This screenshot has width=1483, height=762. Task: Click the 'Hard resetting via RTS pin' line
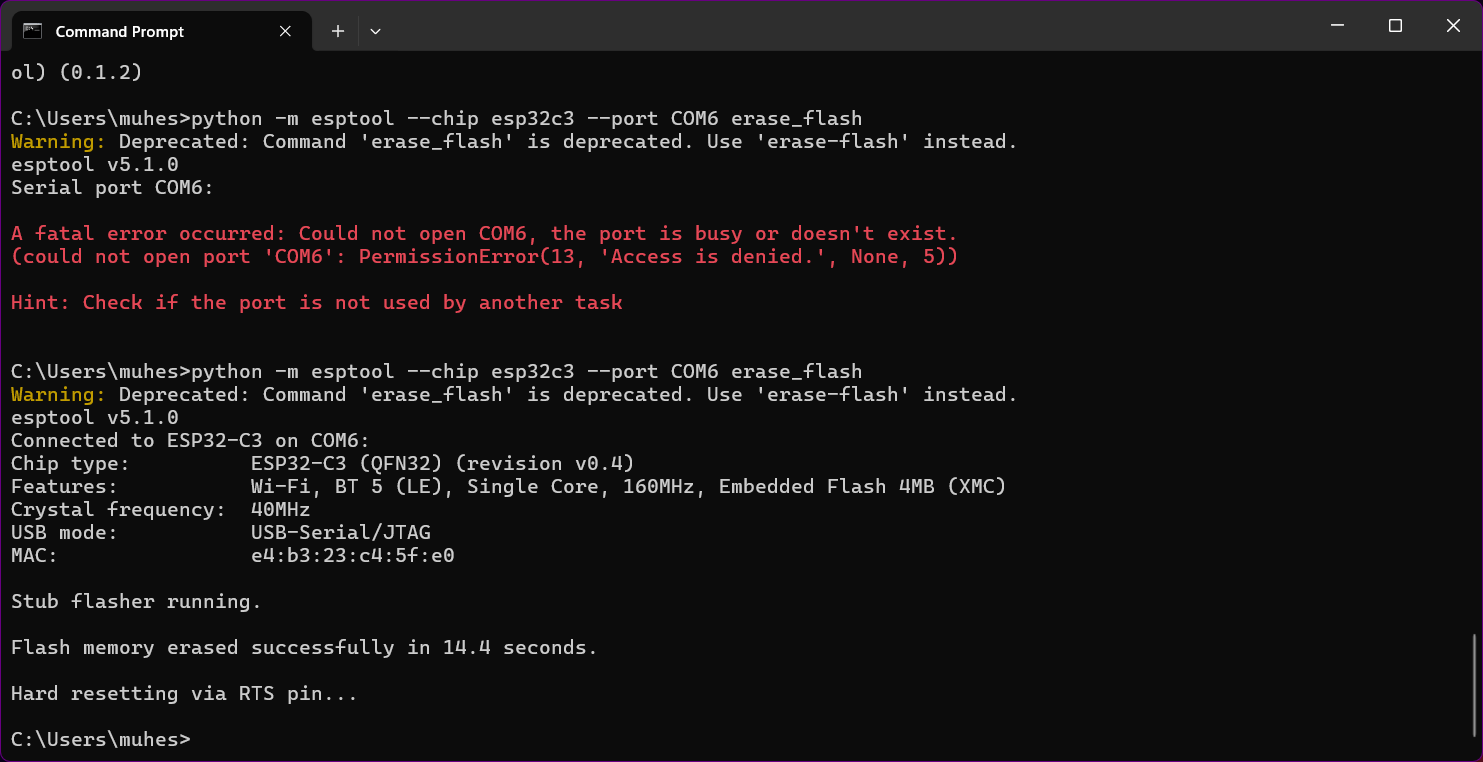(184, 694)
